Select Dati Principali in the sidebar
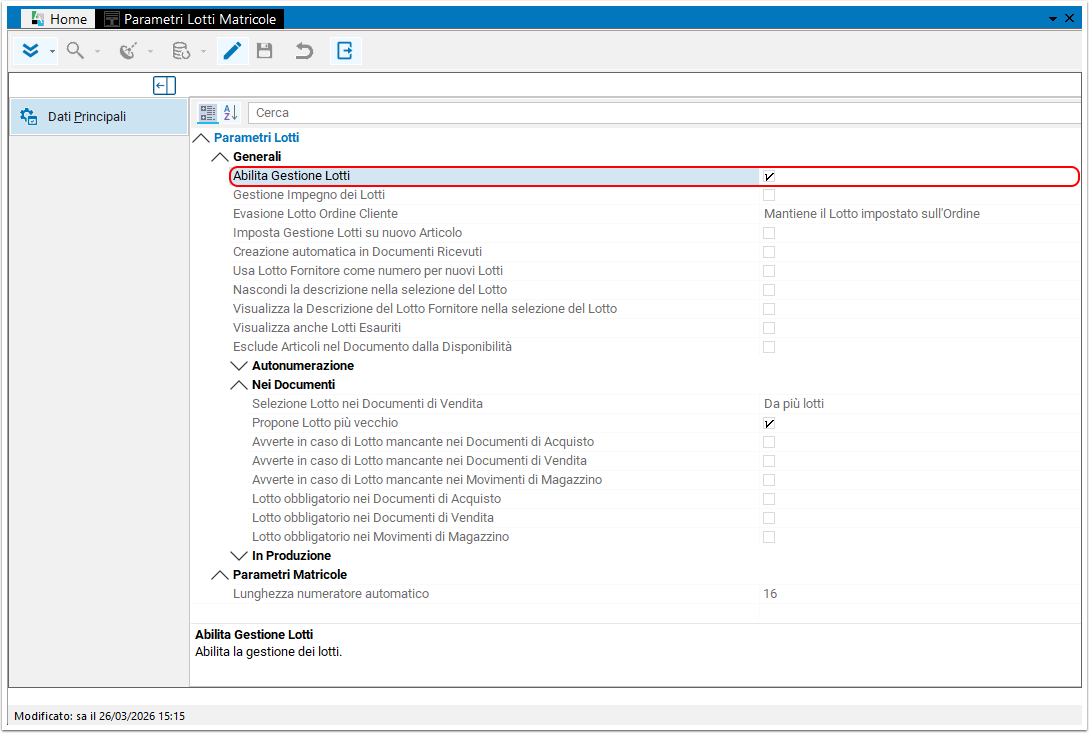Screen dimensions: 1089x733 click(99, 117)
